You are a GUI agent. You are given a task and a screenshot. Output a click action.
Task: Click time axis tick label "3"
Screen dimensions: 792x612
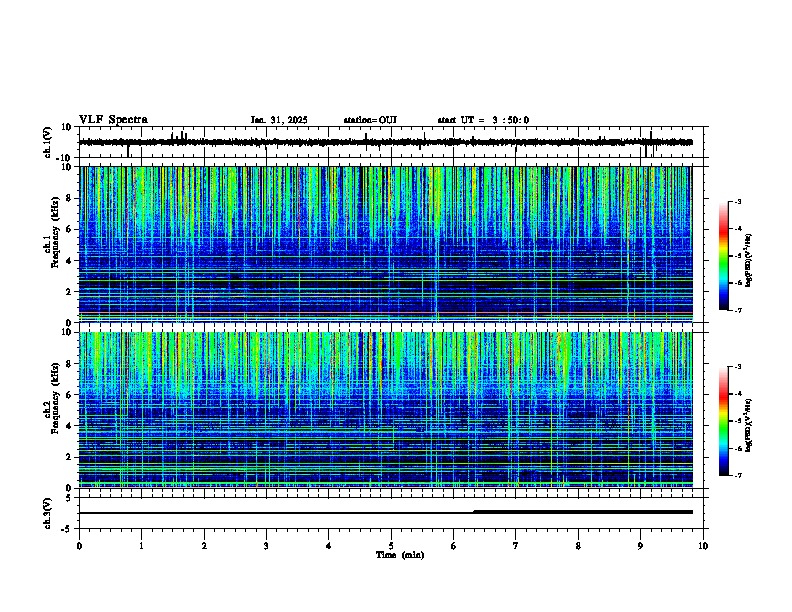(266, 546)
